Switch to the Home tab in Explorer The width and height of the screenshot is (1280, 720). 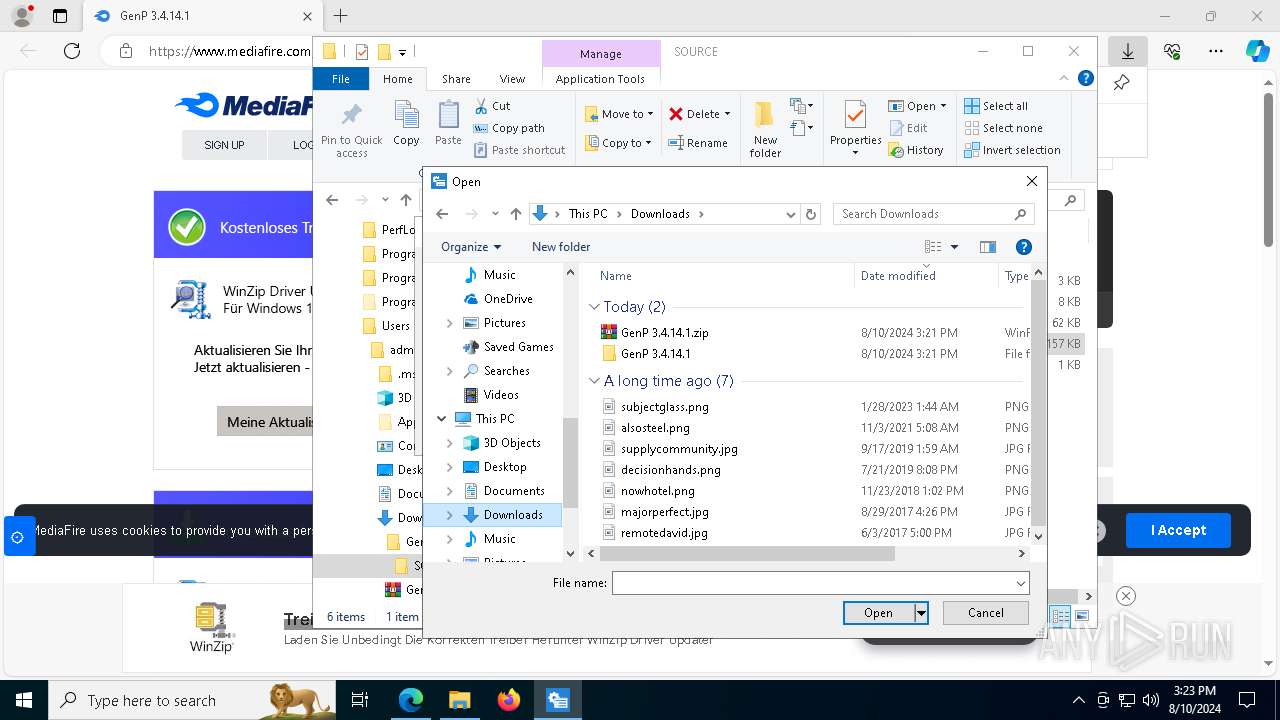pyautogui.click(x=397, y=79)
